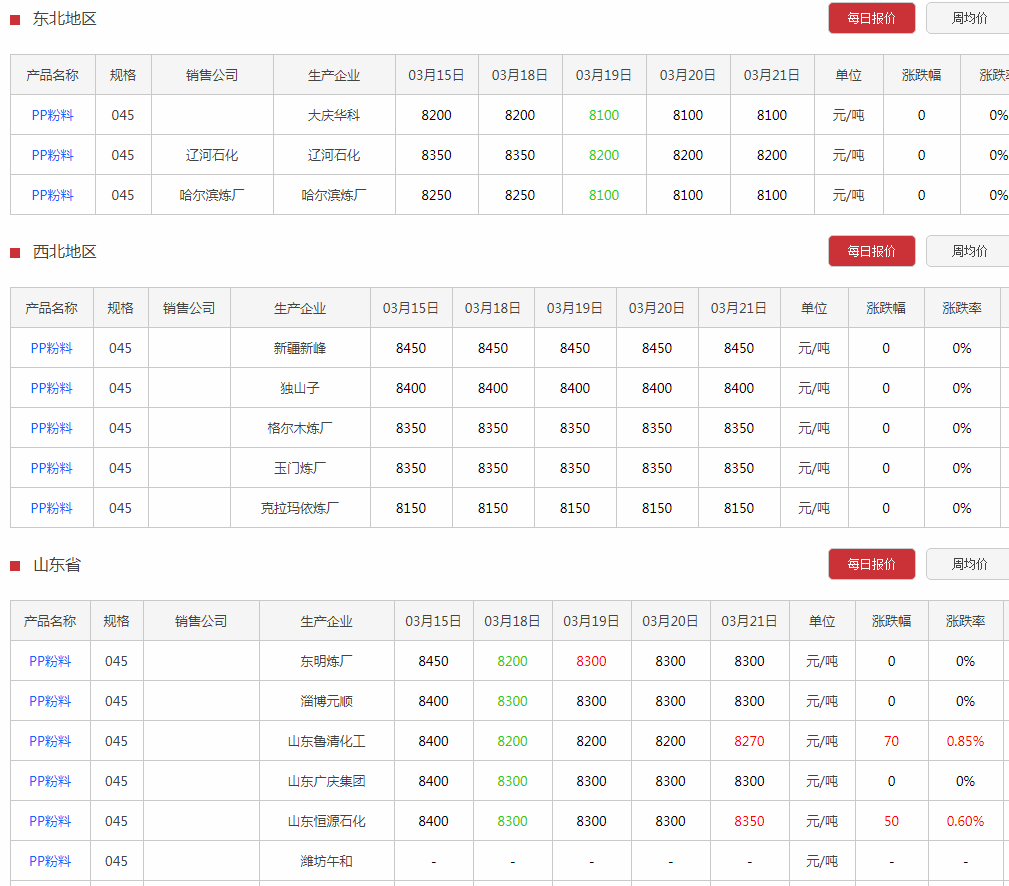Click green 8100 price in 哈尔滨炼厂 row
The height and width of the screenshot is (886, 1009).
click(604, 195)
